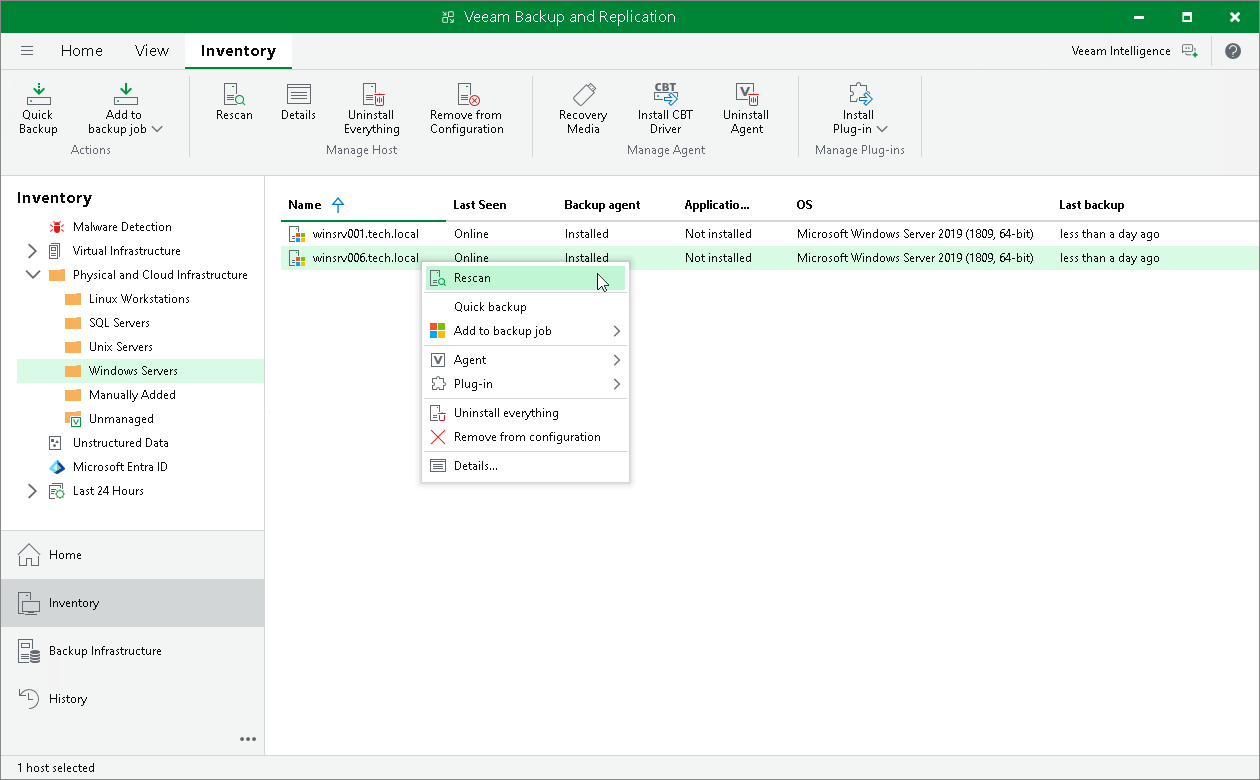Select the Linux Workstations folder
The height and width of the screenshot is (780, 1260).
coord(139,299)
